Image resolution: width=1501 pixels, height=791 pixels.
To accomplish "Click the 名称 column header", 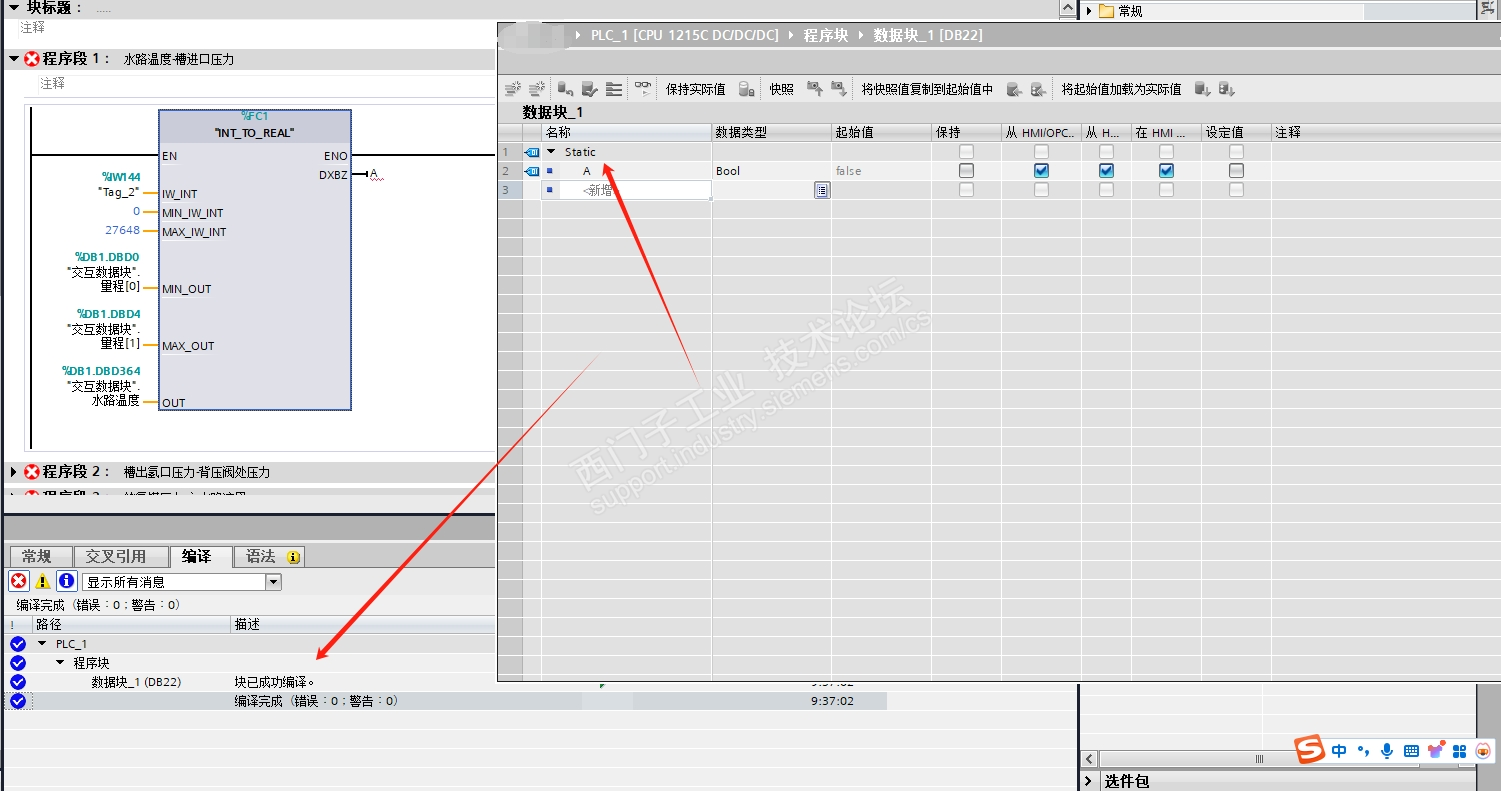I will pos(626,132).
